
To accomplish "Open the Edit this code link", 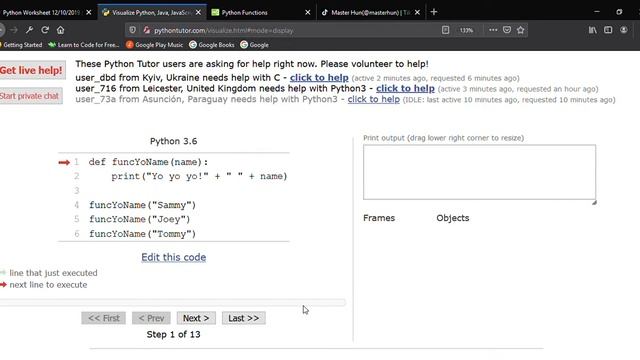I will pos(173,257).
